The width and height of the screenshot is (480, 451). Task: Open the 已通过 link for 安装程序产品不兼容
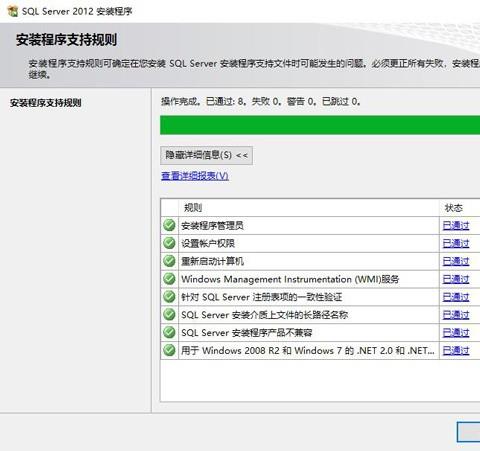[456, 333]
